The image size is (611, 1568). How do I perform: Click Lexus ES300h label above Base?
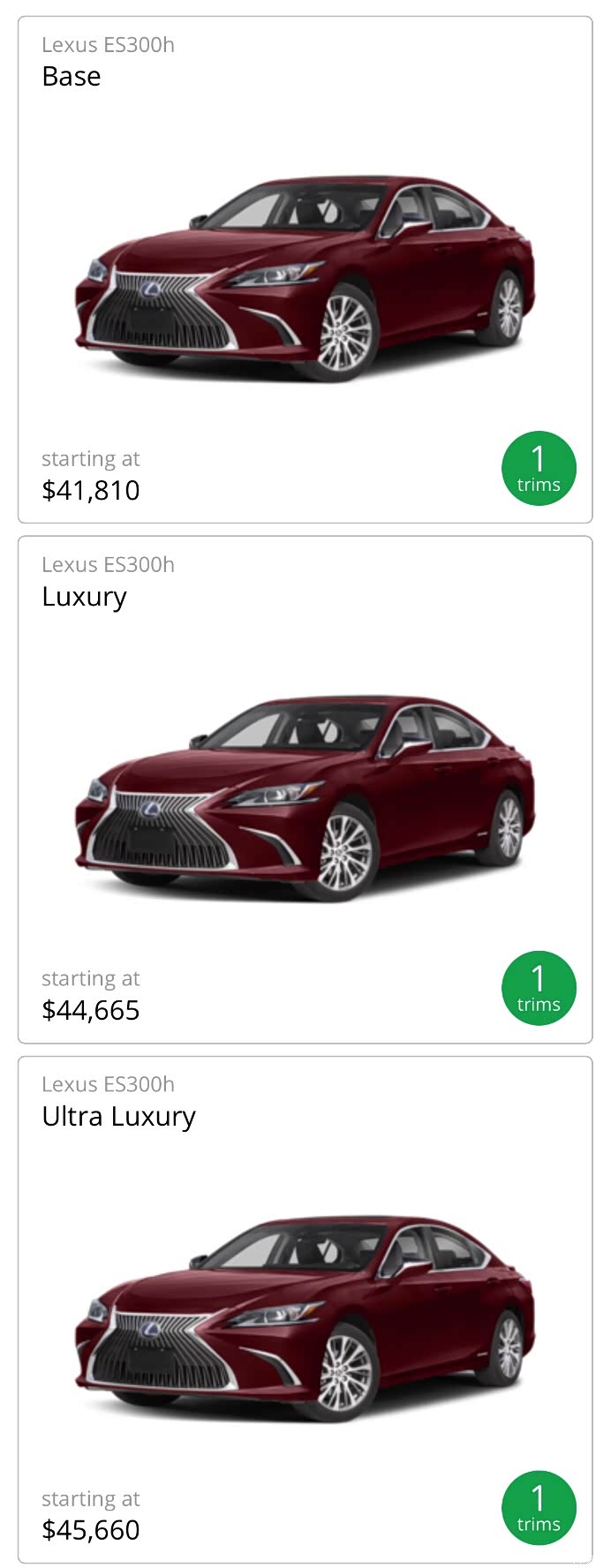(x=108, y=45)
